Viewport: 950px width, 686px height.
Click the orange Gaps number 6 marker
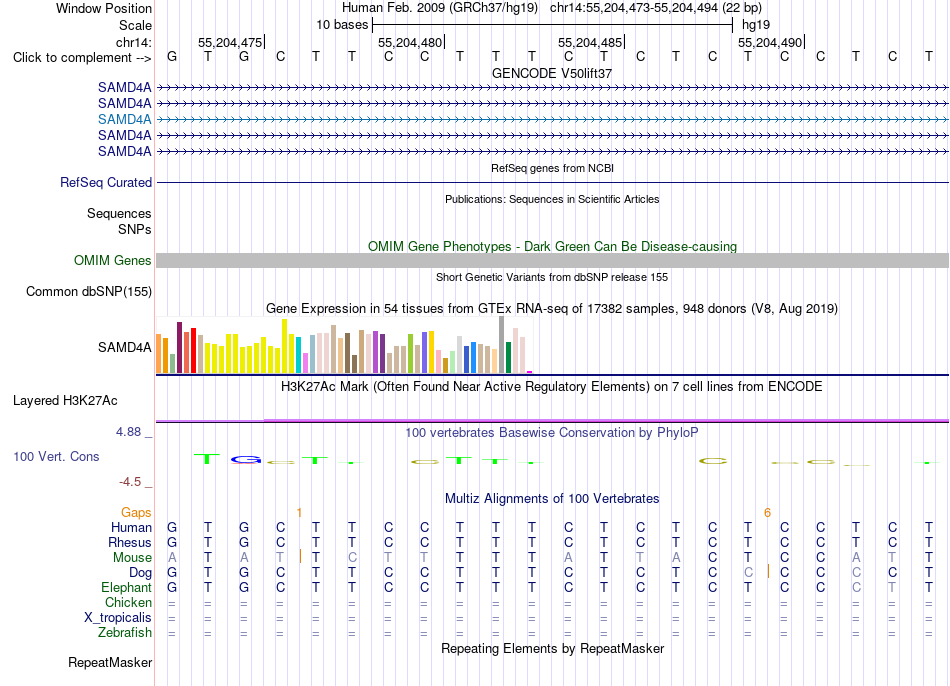[x=767, y=513]
